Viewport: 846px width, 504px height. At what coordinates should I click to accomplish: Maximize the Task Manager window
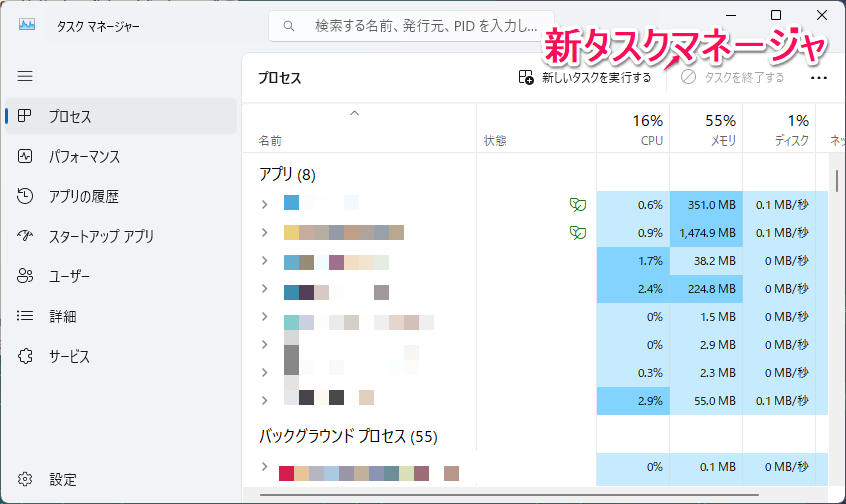click(776, 15)
